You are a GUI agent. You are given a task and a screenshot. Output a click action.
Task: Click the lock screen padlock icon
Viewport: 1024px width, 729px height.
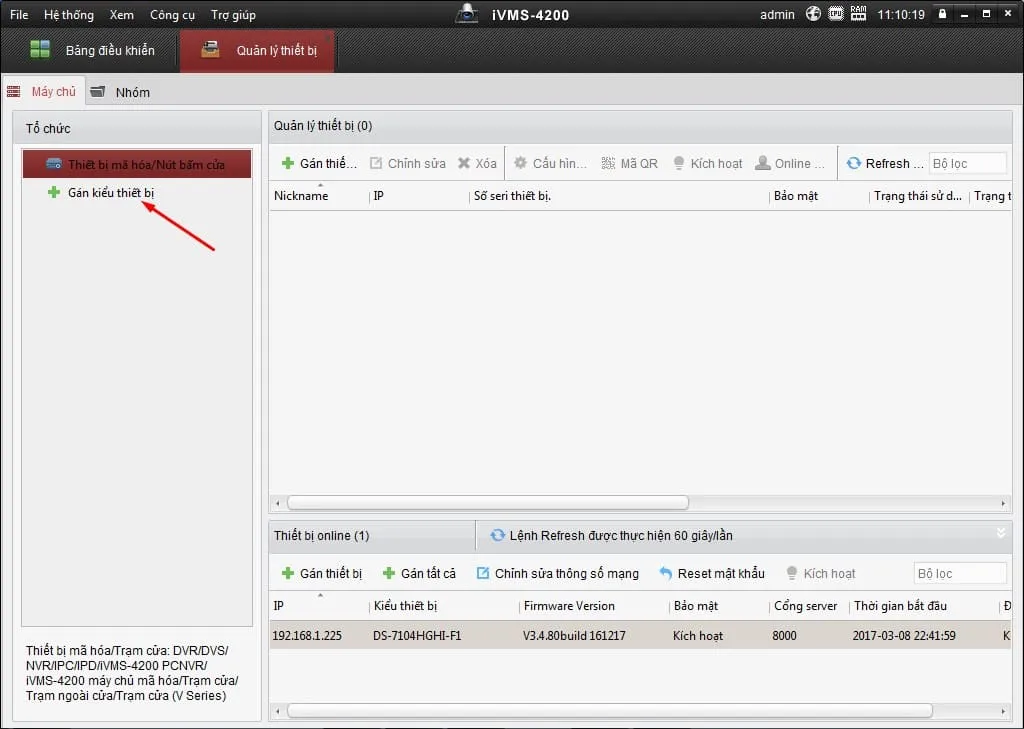click(941, 15)
